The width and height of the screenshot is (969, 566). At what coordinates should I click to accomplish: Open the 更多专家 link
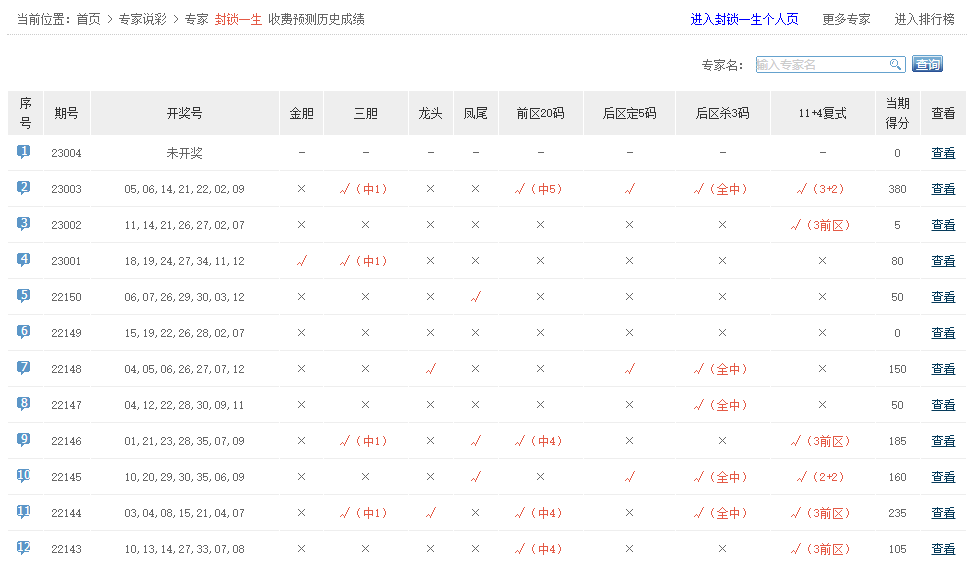(x=846, y=19)
